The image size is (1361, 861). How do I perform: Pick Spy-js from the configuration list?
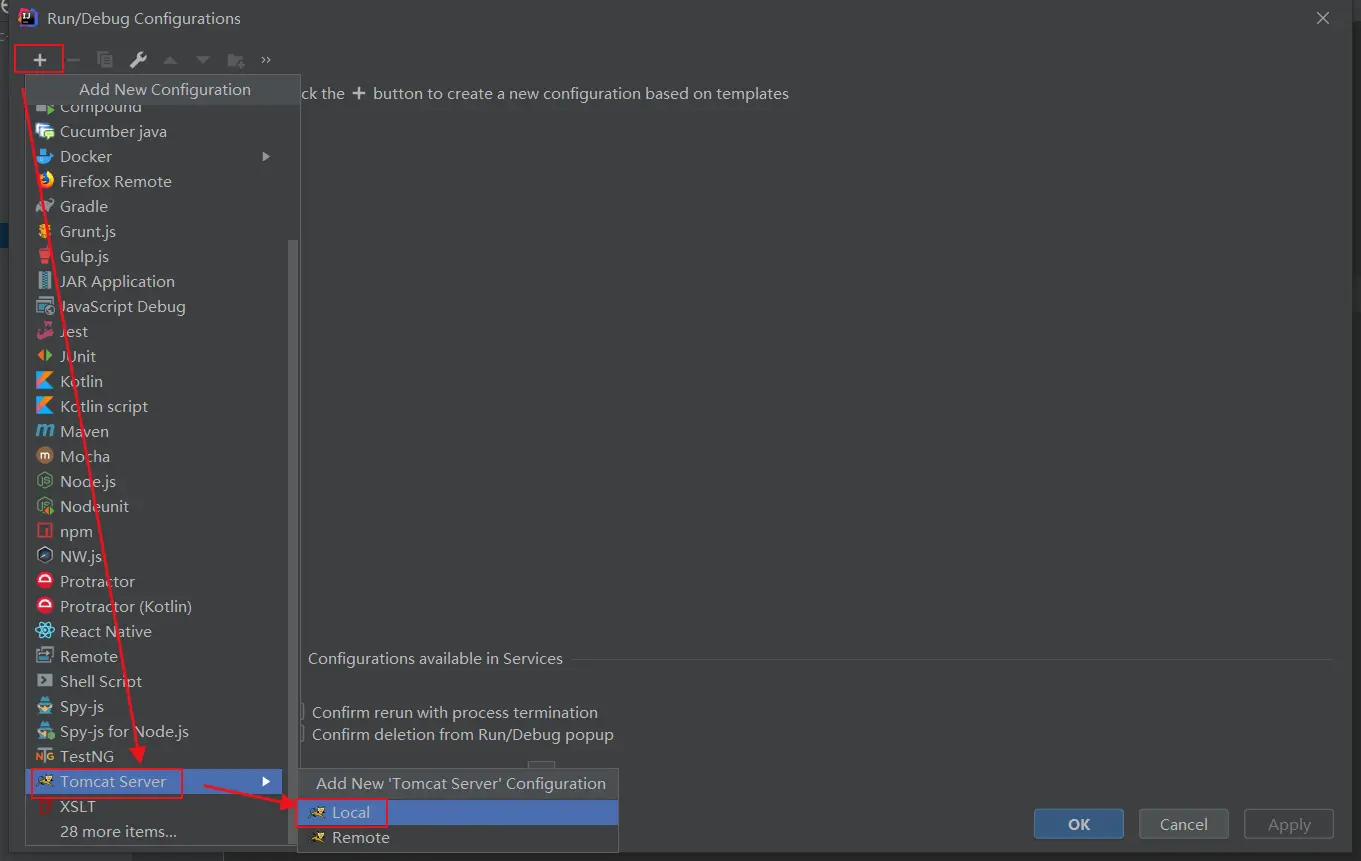pos(155,706)
